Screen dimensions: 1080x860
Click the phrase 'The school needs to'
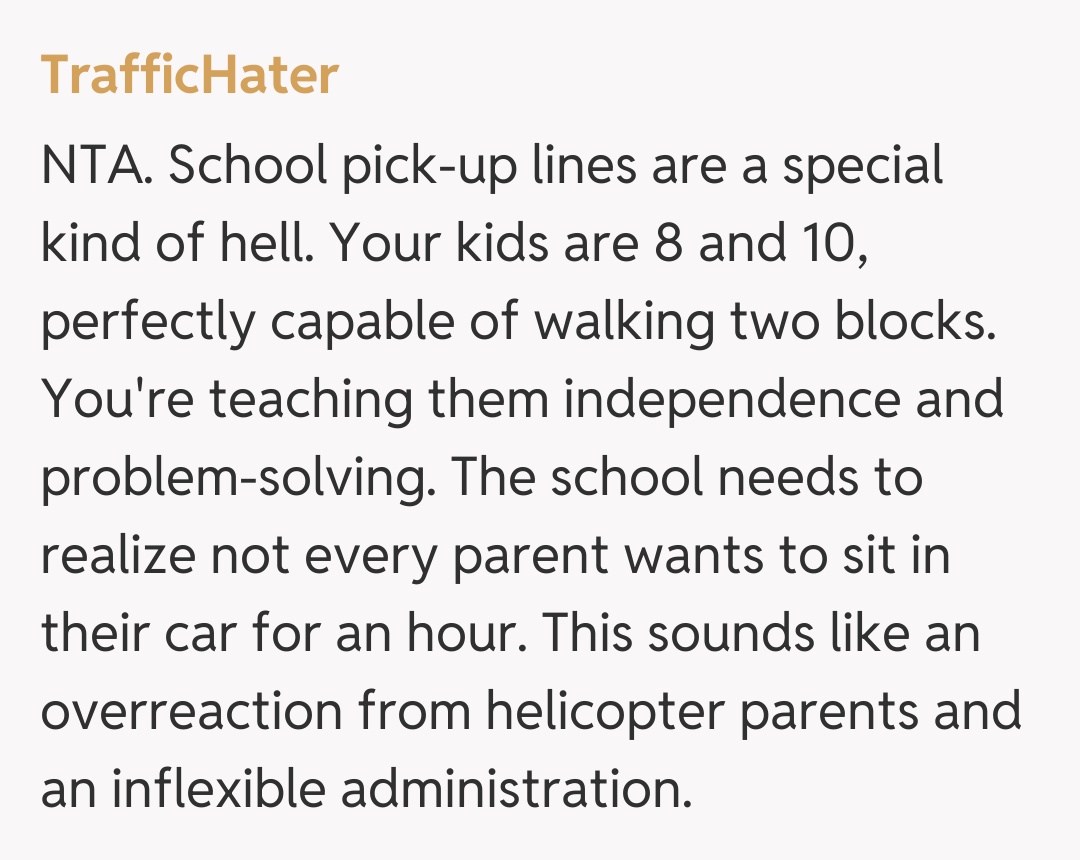[x=686, y=478]
